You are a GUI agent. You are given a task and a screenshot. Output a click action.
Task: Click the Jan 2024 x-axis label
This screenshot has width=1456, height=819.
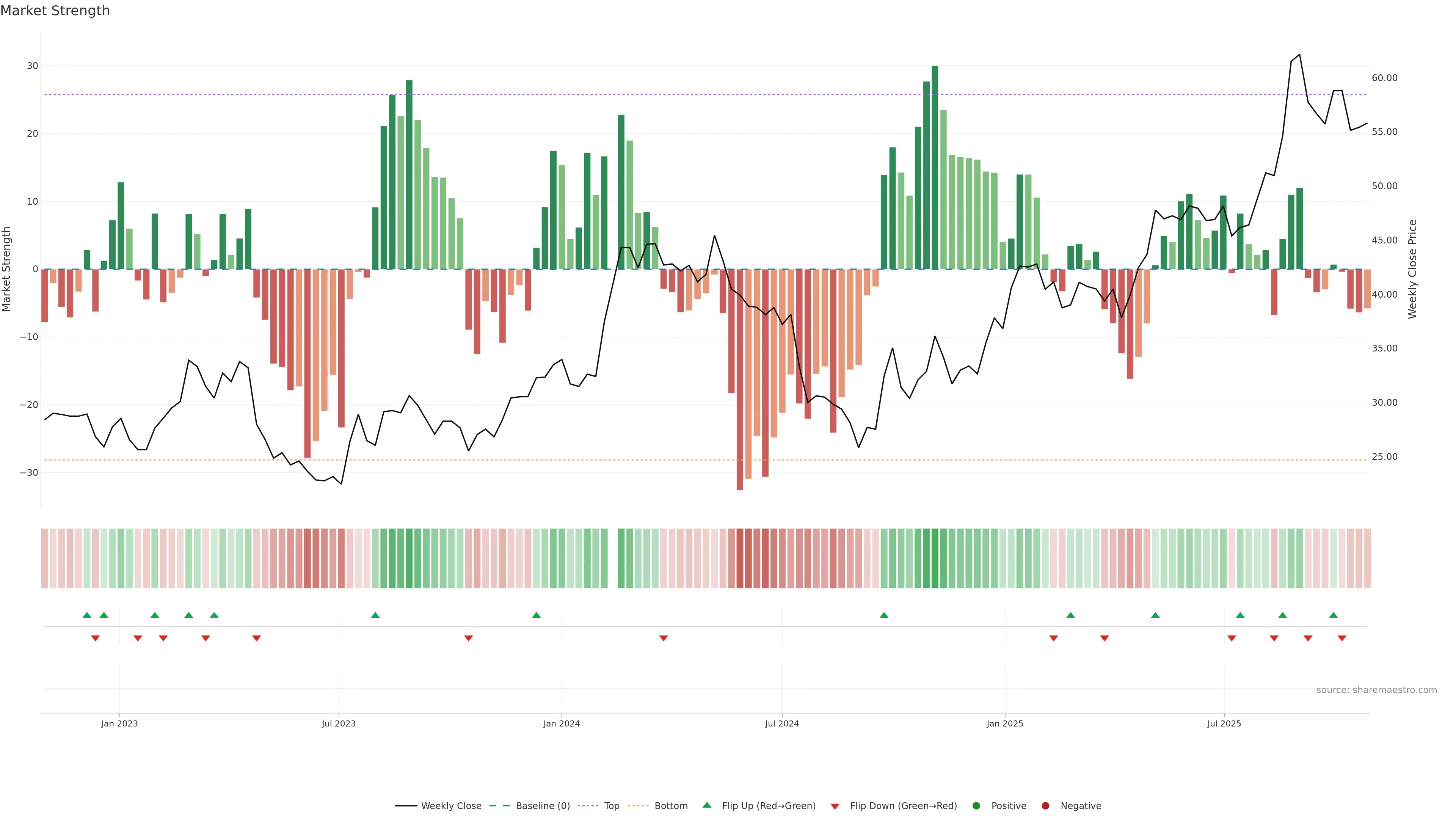pyautogui.click(x=561, y=723)
